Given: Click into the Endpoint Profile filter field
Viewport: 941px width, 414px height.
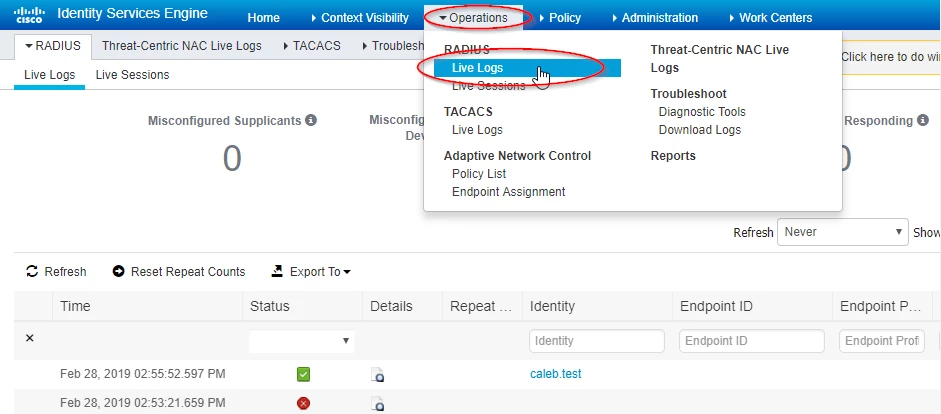Looking at the screenshot, I should click(882, 341).
